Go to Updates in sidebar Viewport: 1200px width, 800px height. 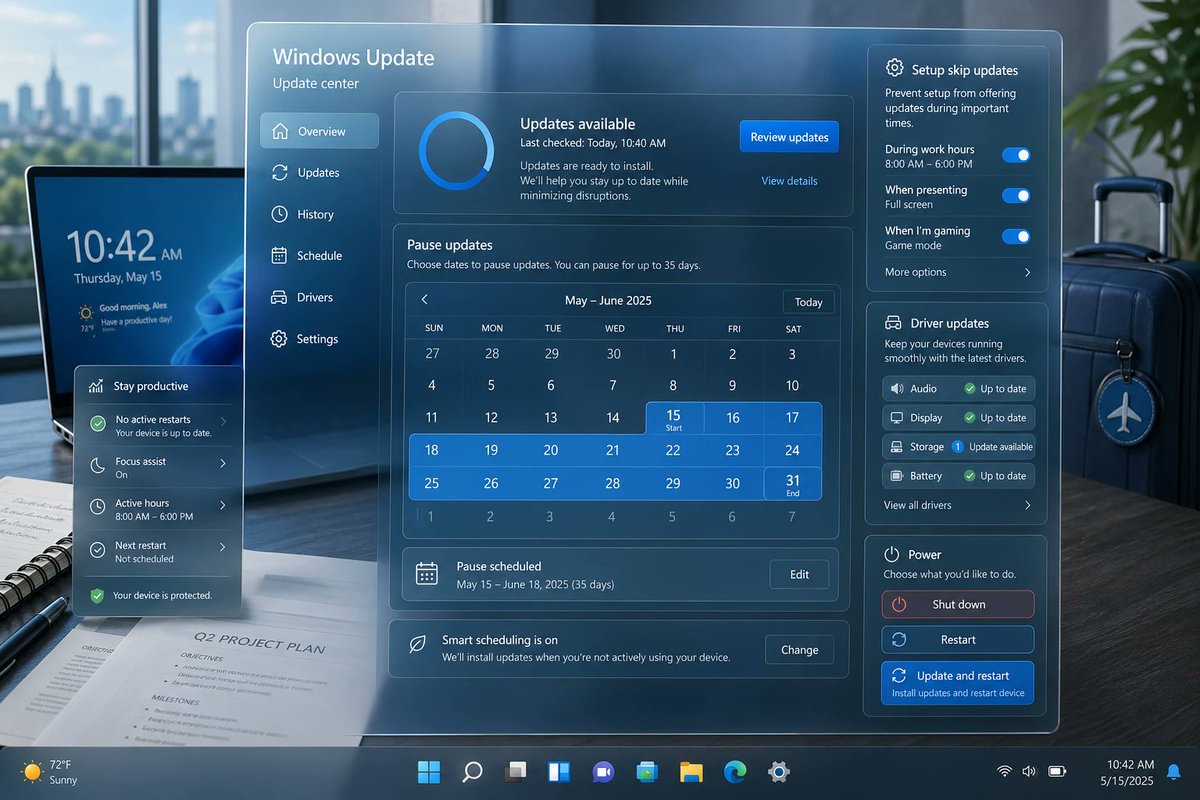tap(319, 173)
